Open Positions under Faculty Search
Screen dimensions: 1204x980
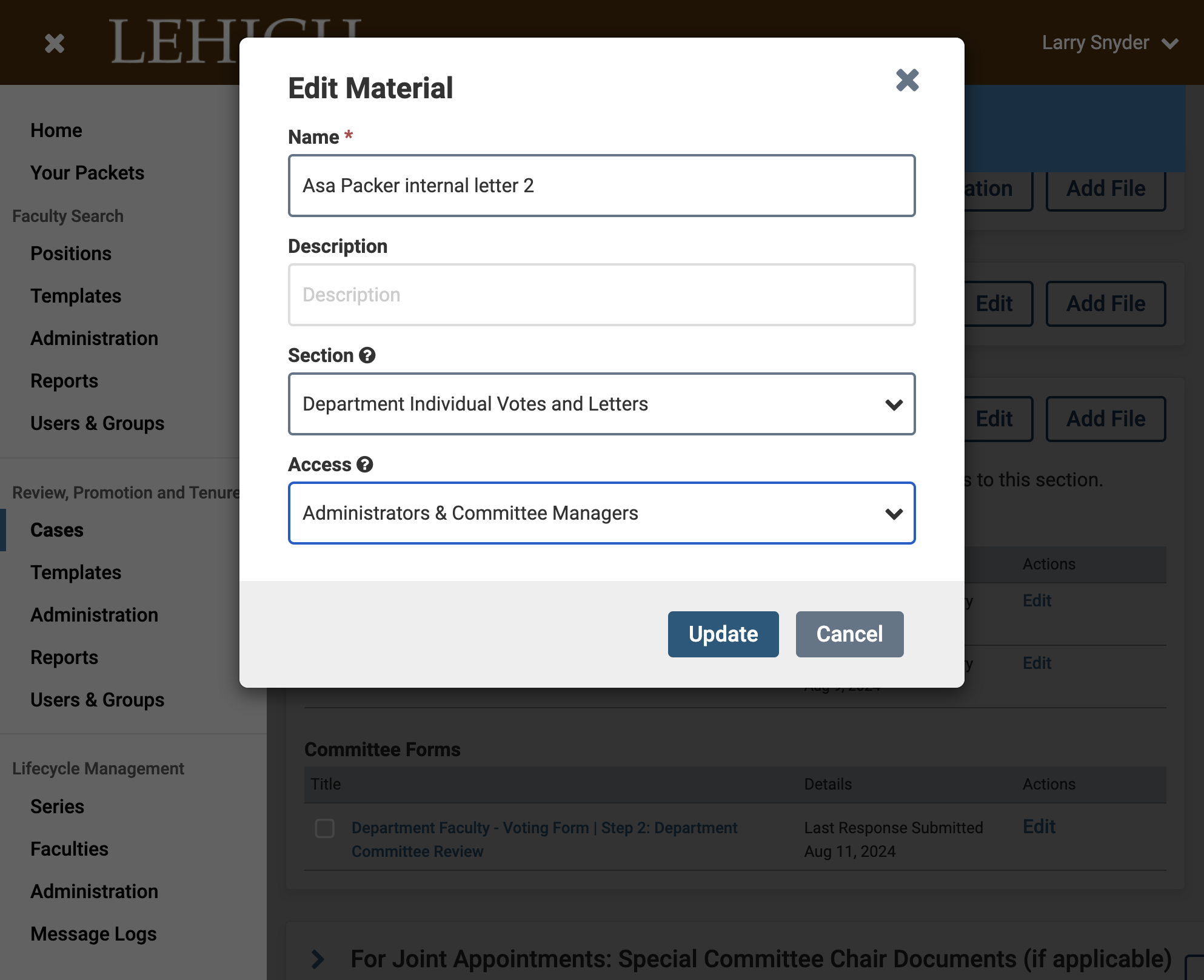(x=71, y=253)
